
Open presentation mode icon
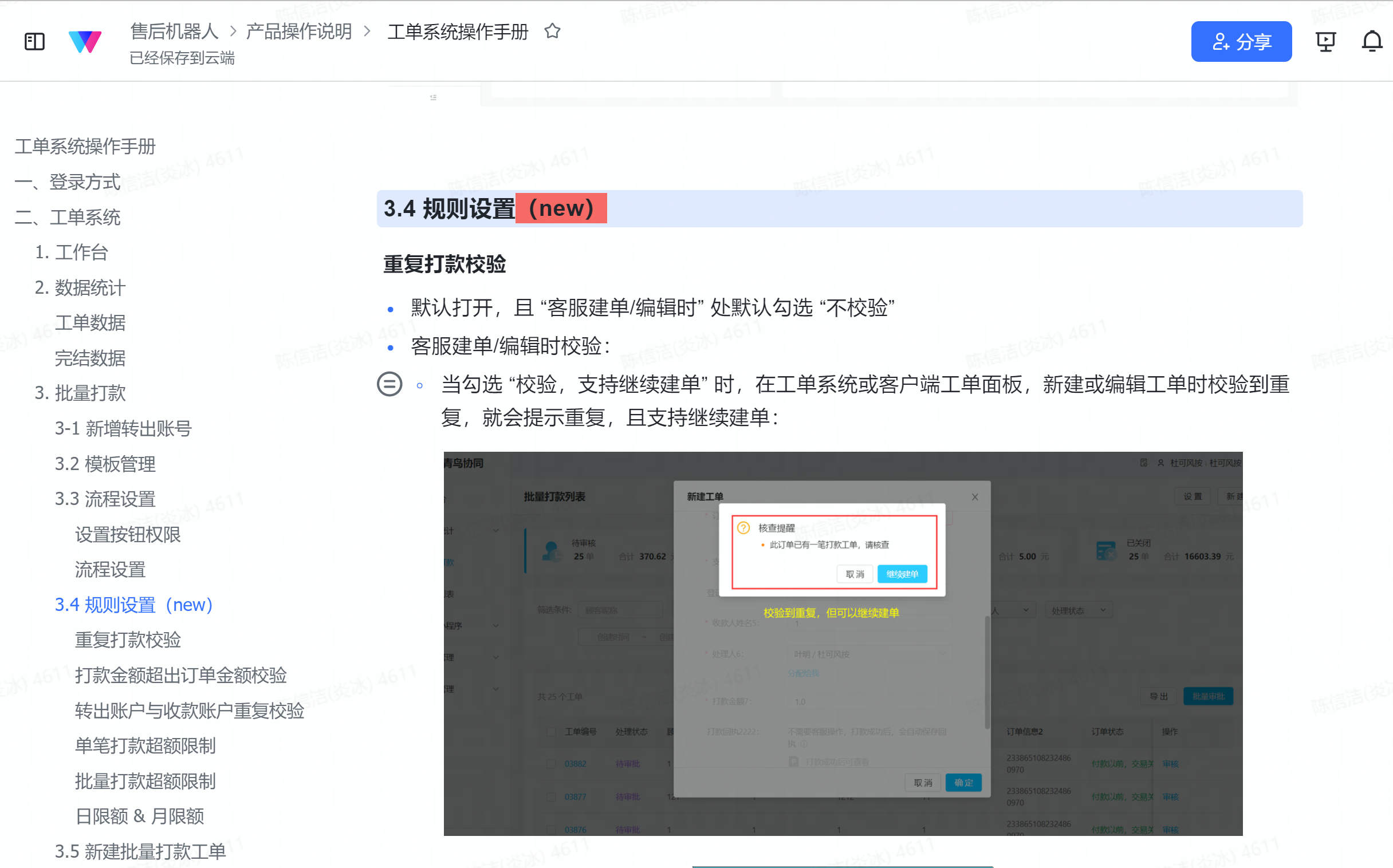[x=1325, y=41]
